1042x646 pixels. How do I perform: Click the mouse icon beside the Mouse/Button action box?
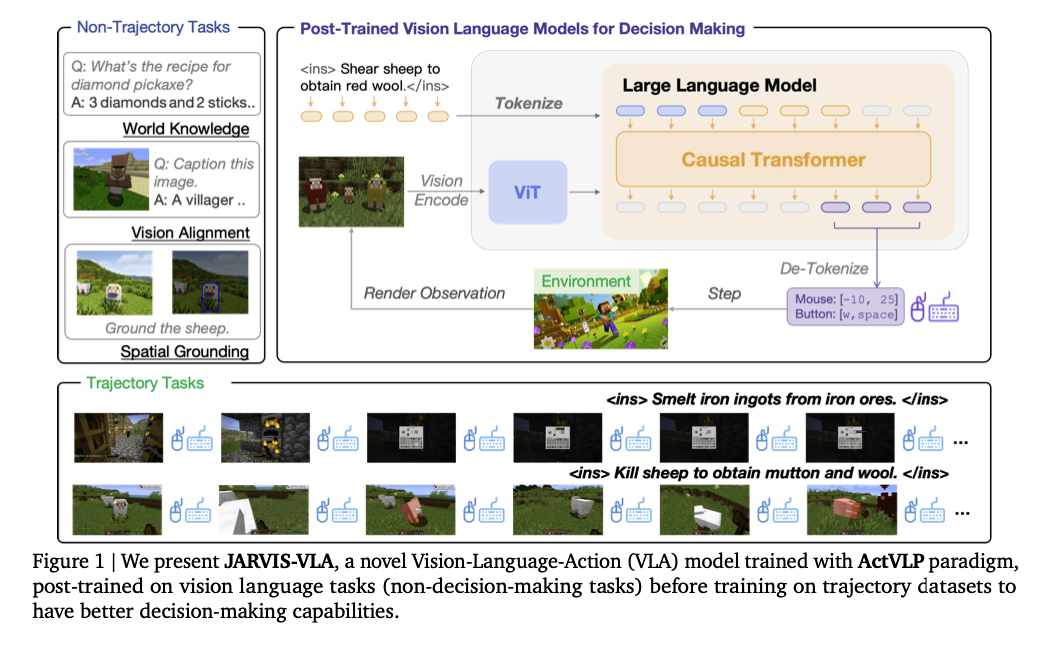tap(918, 308)
